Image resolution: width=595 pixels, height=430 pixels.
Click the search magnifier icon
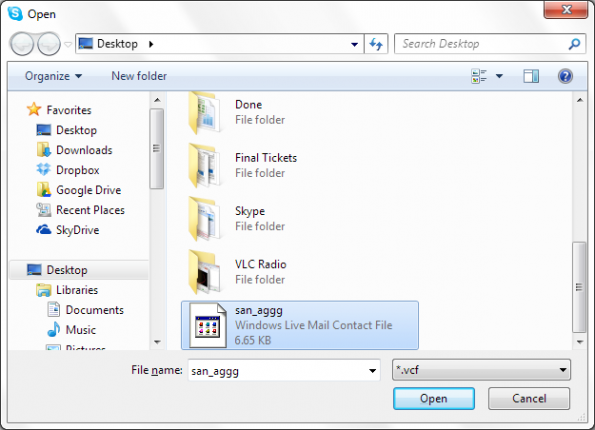574,44
